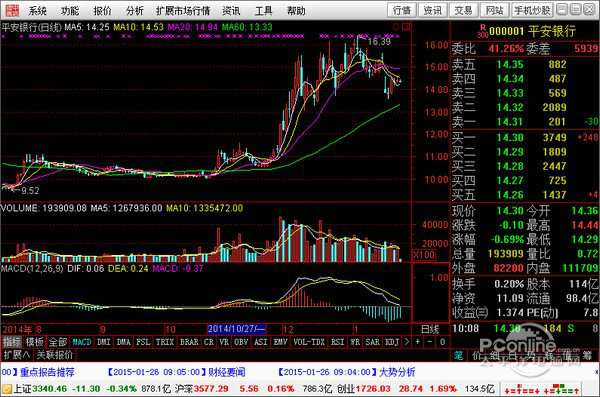This screenshot has height=397, width=600.
Task: Open the 帮助 menu
Action: point(296,11)
